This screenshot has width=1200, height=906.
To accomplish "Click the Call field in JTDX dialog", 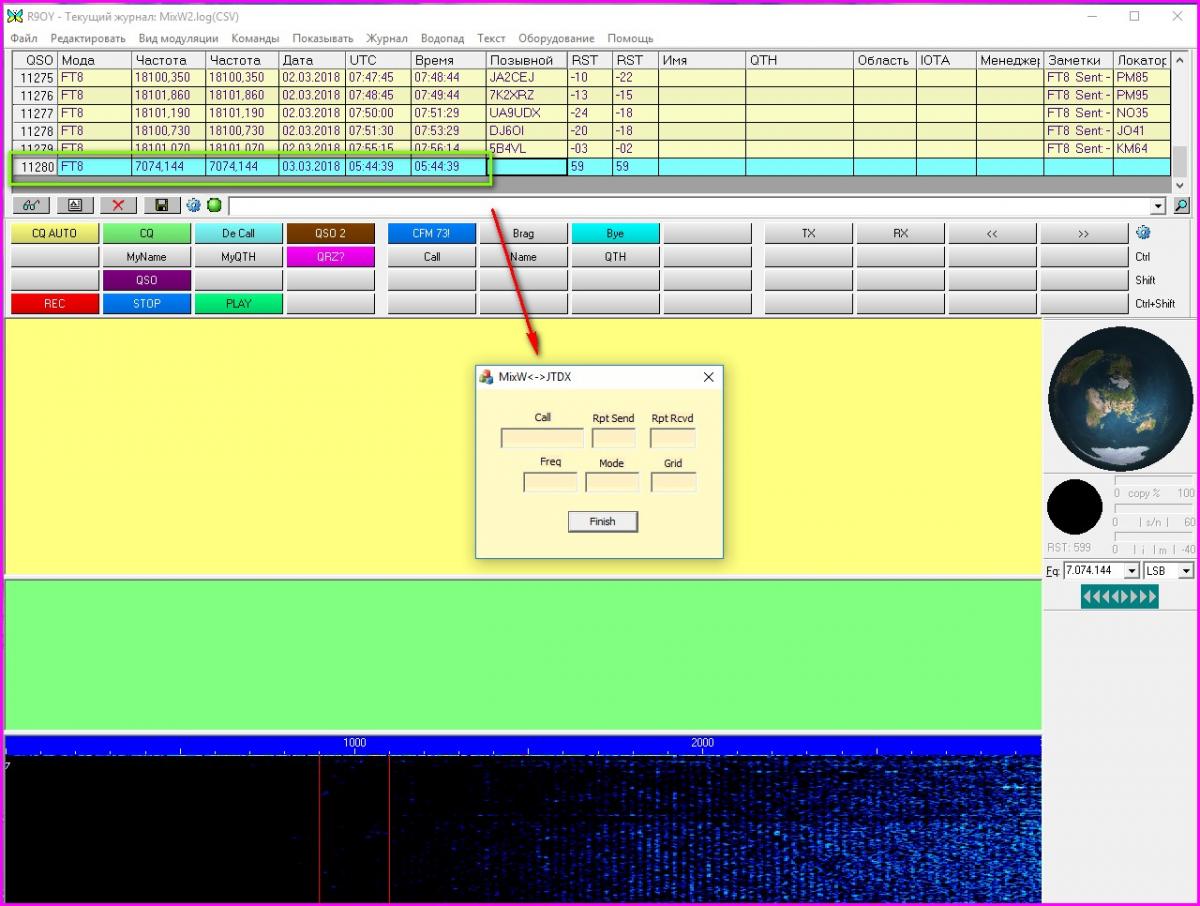I will 542,438.
